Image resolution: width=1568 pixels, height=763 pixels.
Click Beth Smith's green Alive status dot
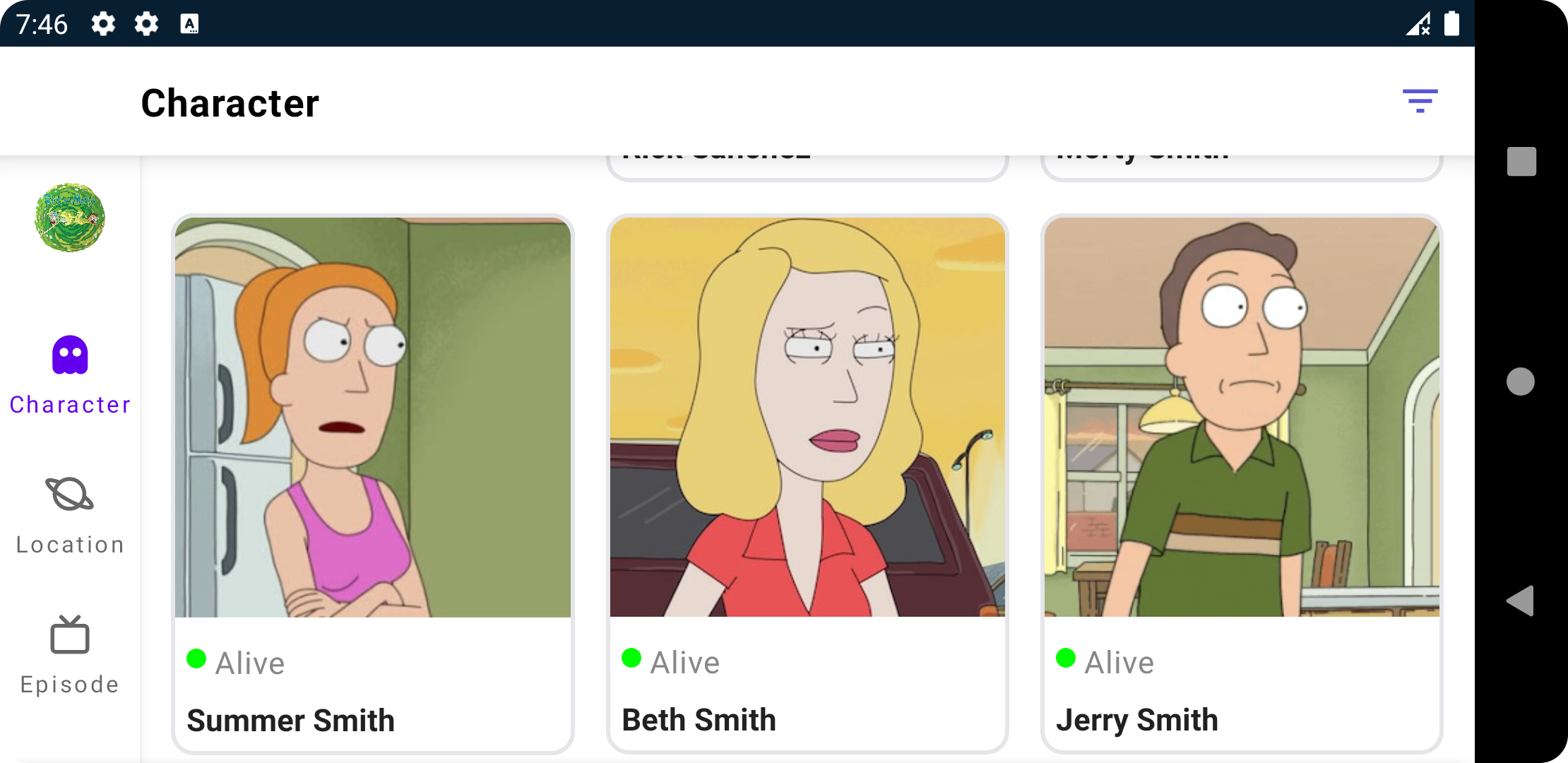631,658
